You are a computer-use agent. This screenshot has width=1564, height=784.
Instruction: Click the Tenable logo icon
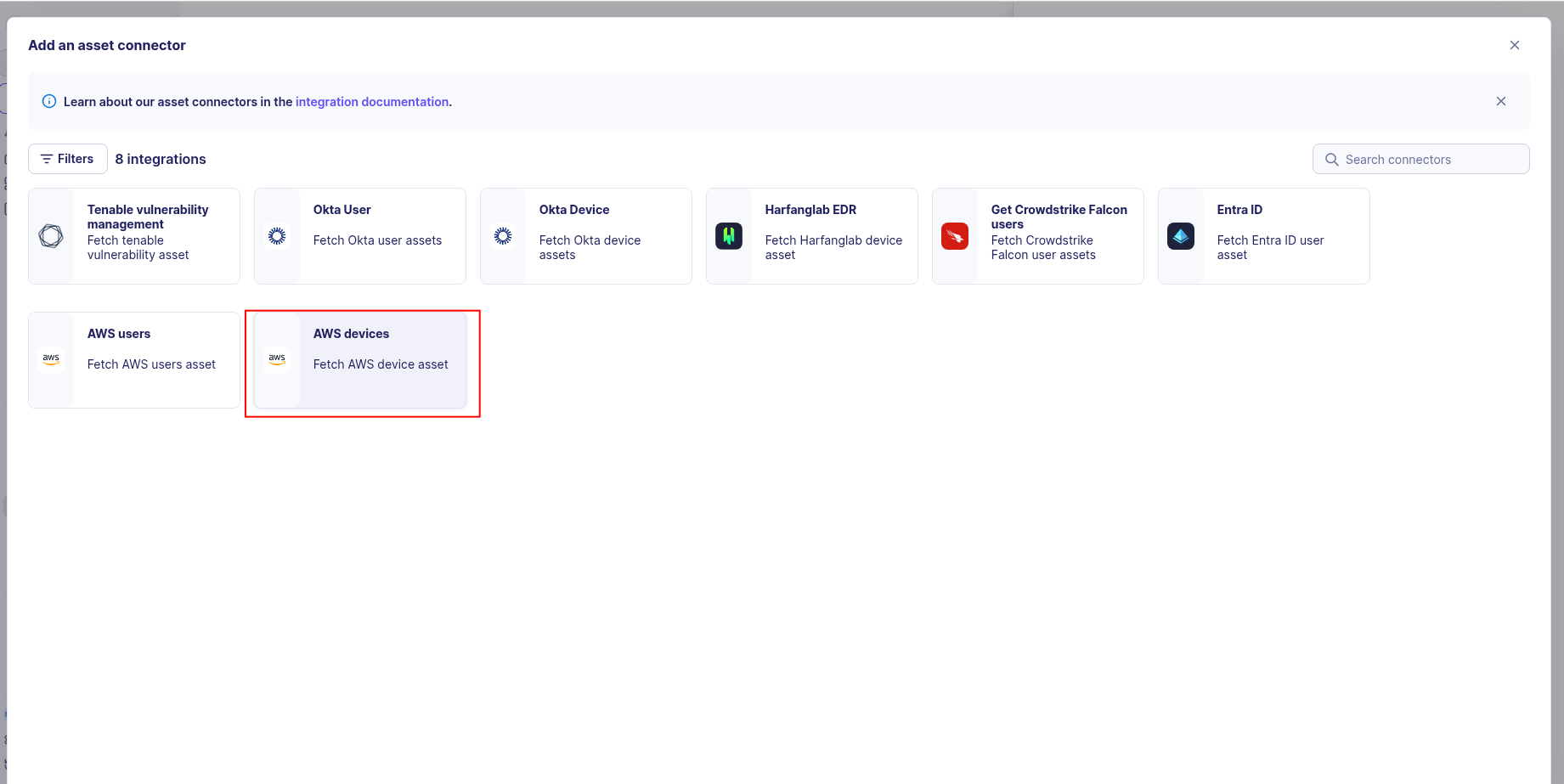coord(51,236)
